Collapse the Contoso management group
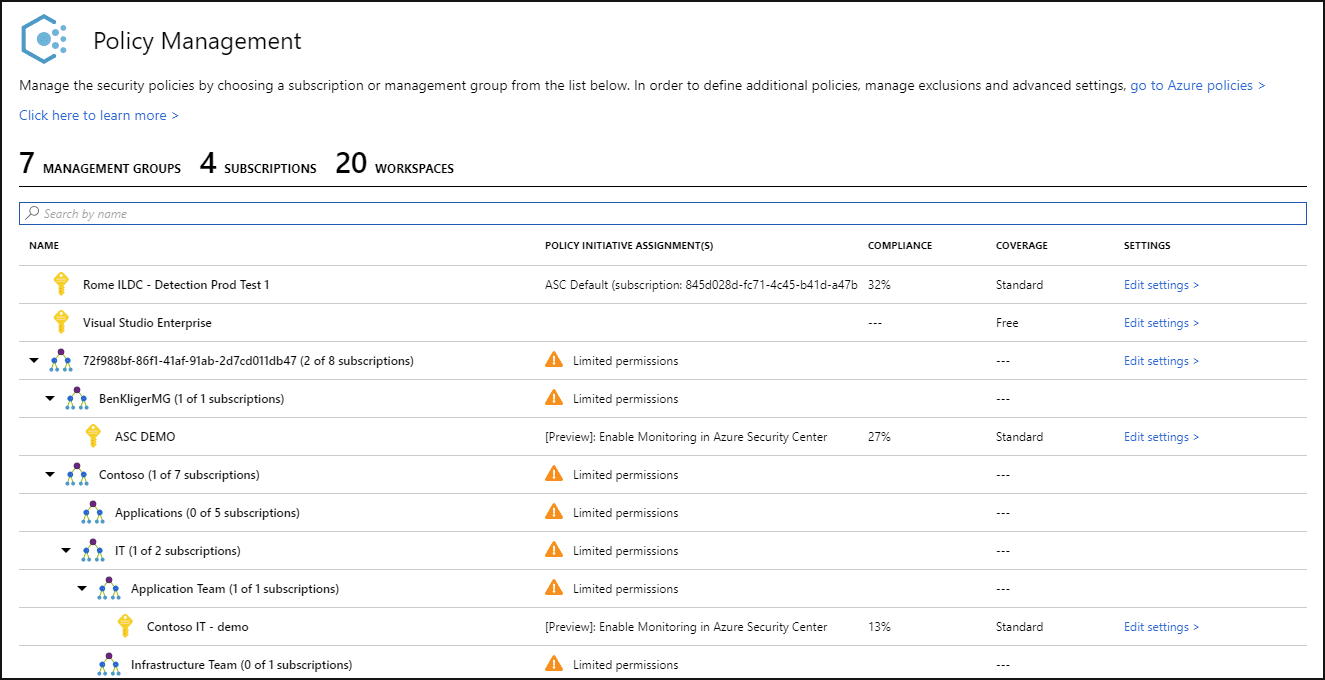This screenshot has width=1325, height=680. (51, 475)
